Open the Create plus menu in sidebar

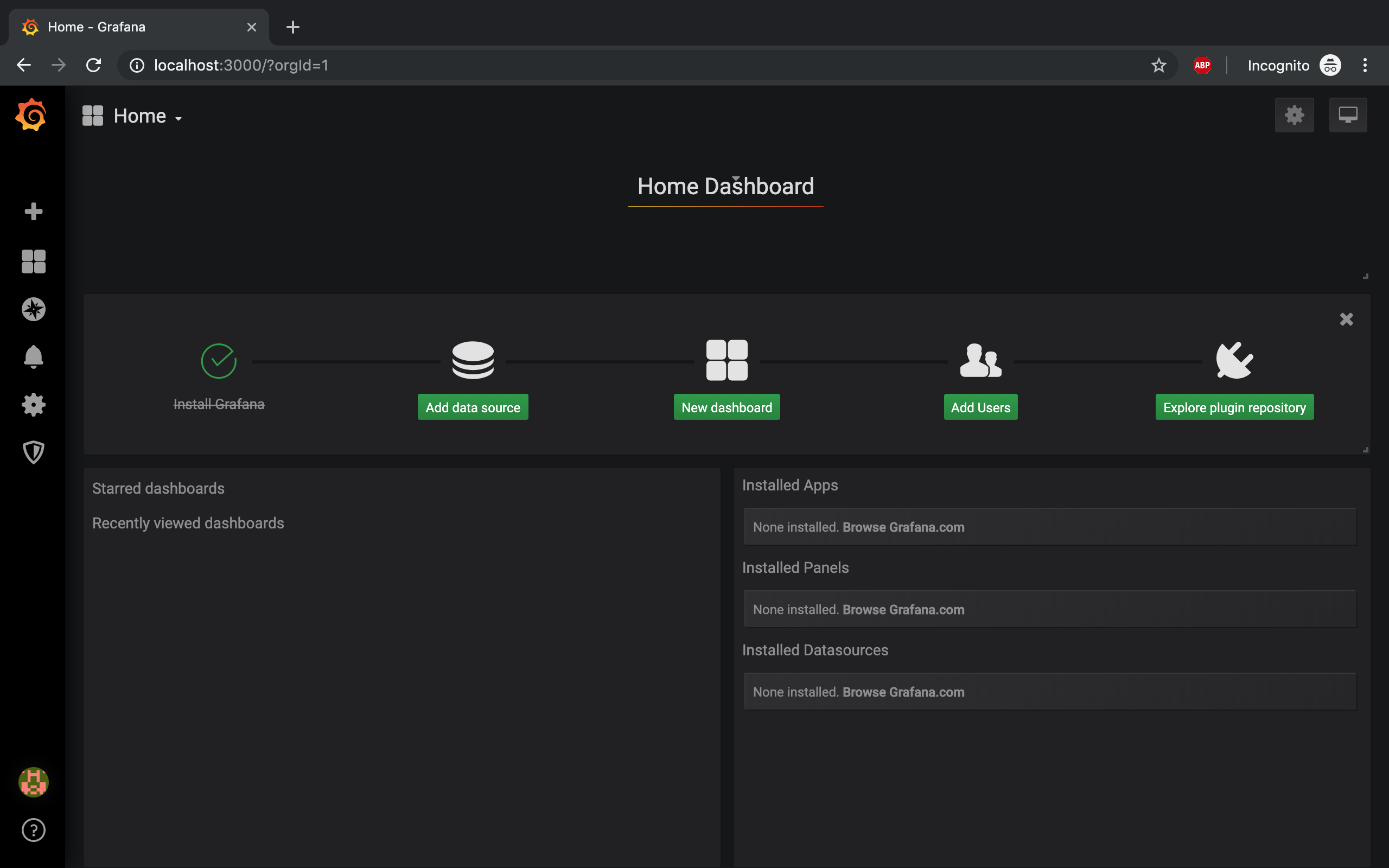33,211
